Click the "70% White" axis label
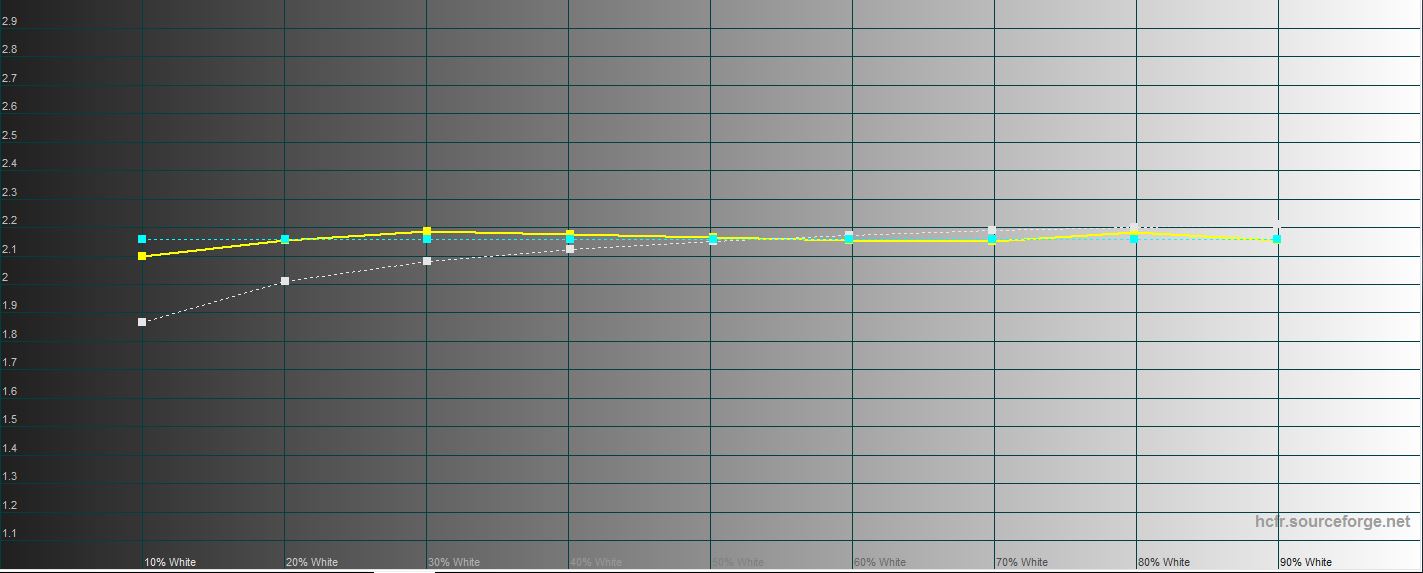Image resolution: width=1423 pixels, height=573 pixels. coord(1022,562)
